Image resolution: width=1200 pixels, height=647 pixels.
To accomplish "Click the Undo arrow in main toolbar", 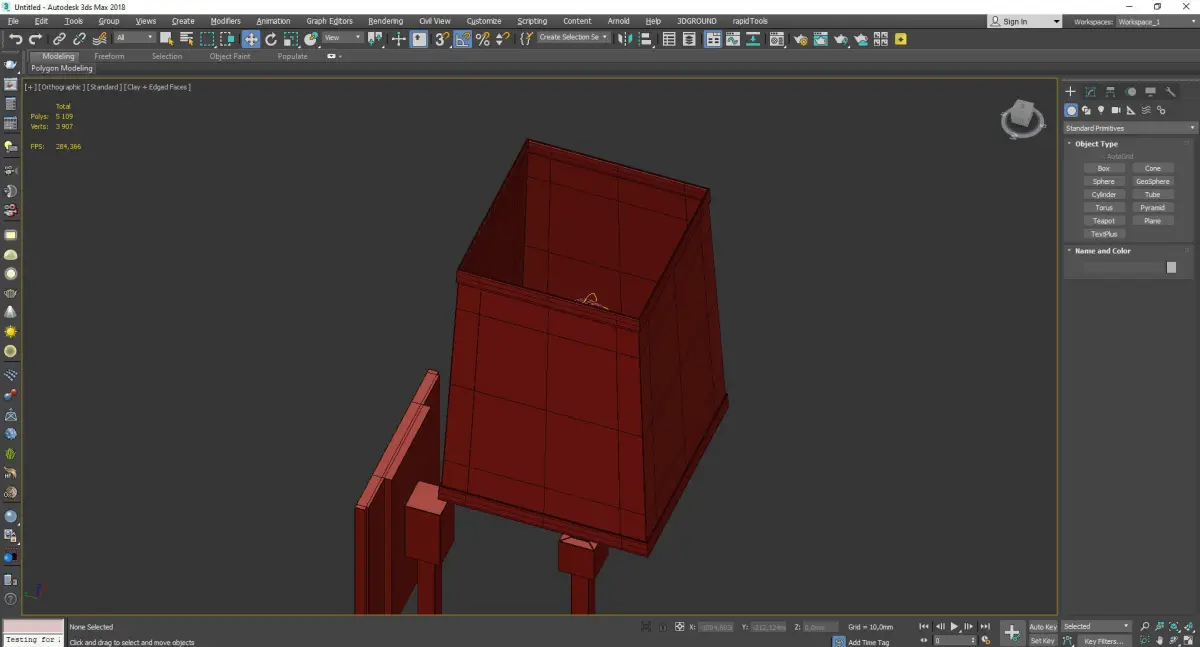I will coord(16,39).
